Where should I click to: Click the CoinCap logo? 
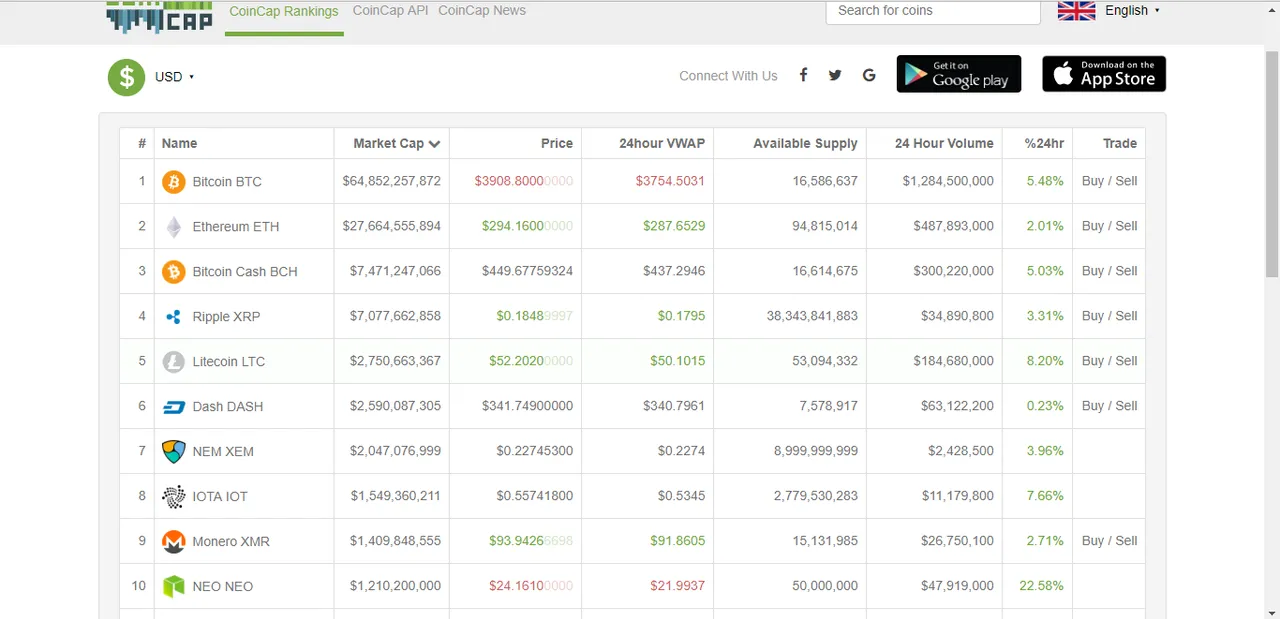[159, 17]
